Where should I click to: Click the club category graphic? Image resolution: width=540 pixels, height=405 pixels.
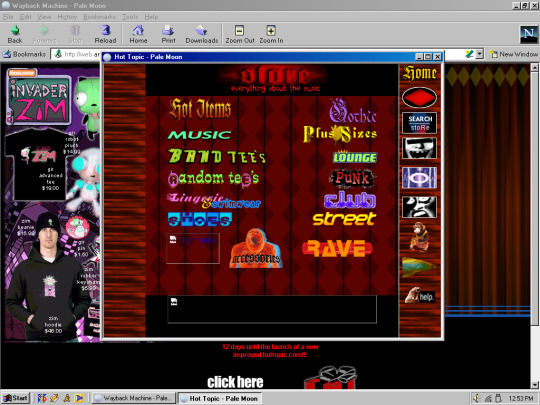click(x=350, y=200)
